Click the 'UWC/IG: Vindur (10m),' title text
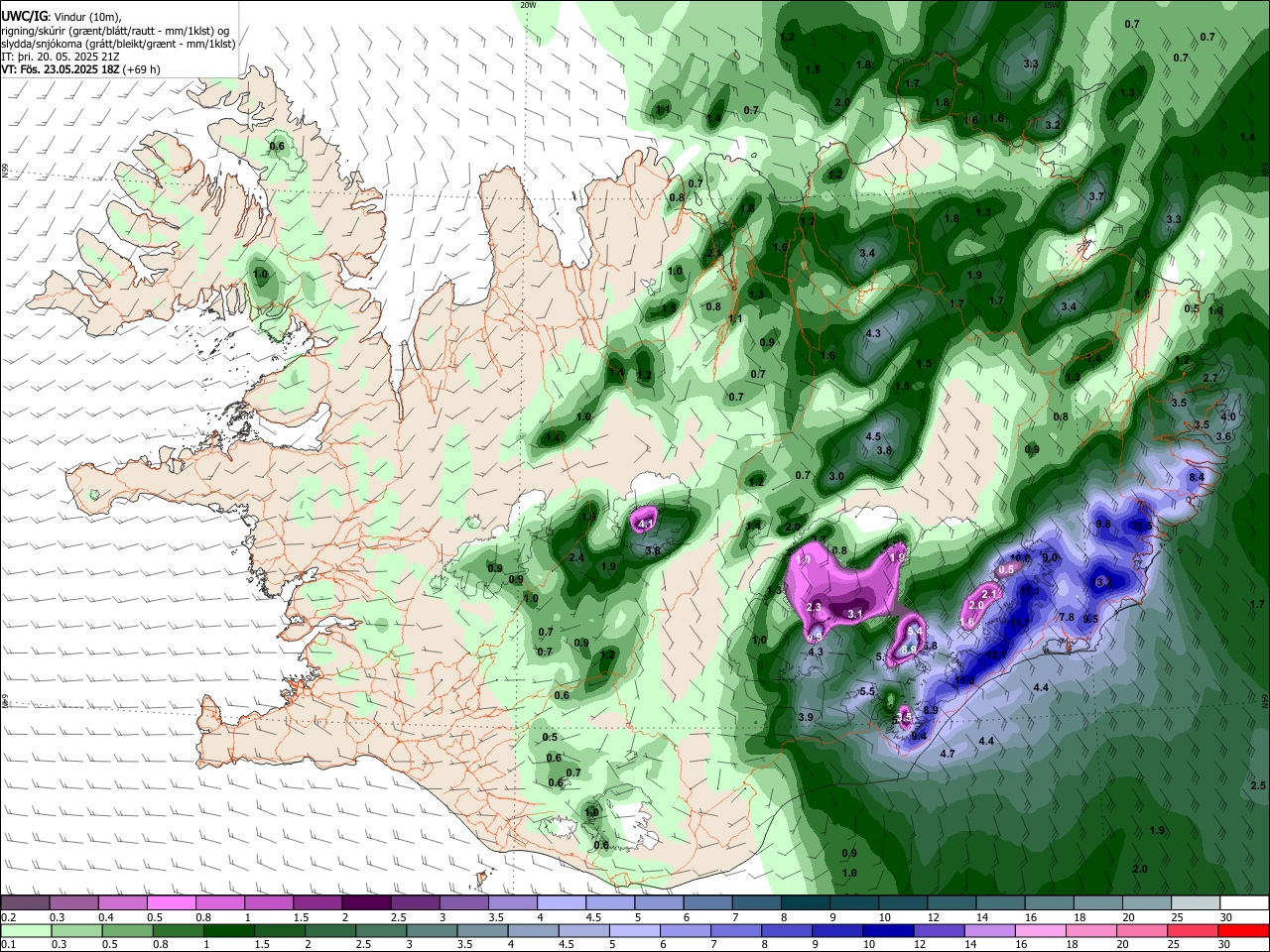The image size is (1270, 952). pyautogui.click(x=62, y=16)
